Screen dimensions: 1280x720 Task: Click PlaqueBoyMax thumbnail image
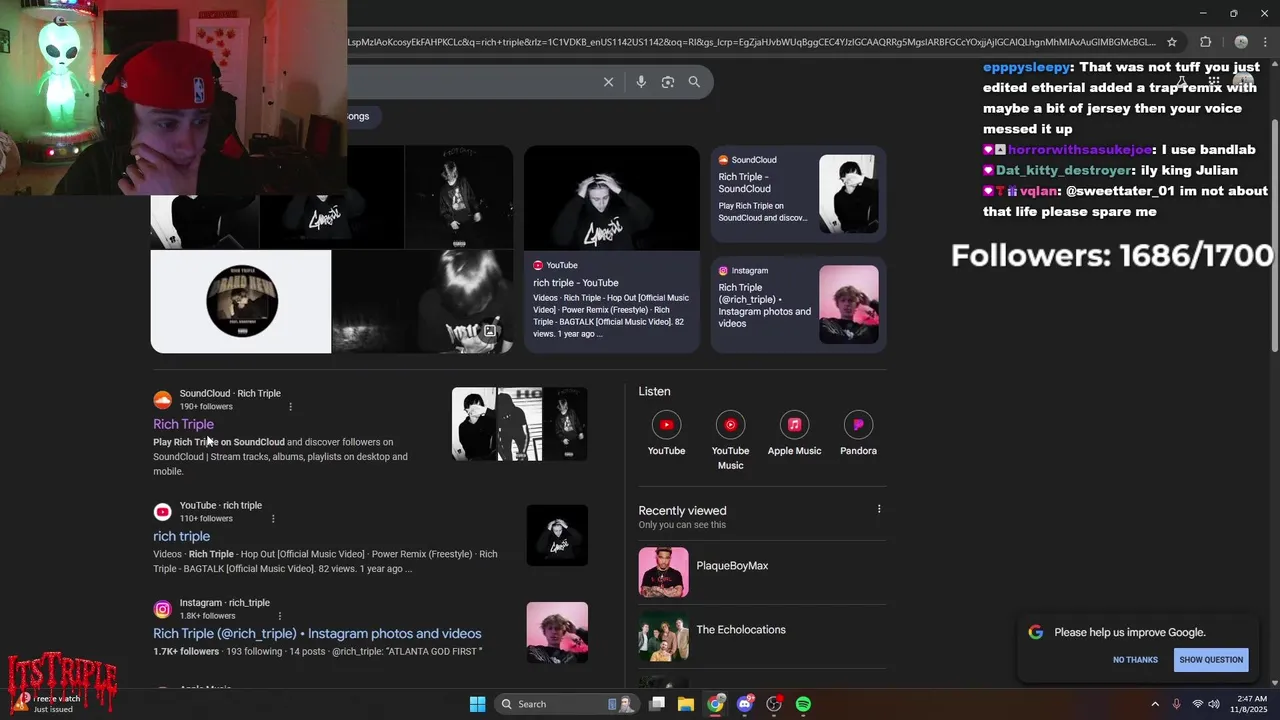tap(664, 572)
